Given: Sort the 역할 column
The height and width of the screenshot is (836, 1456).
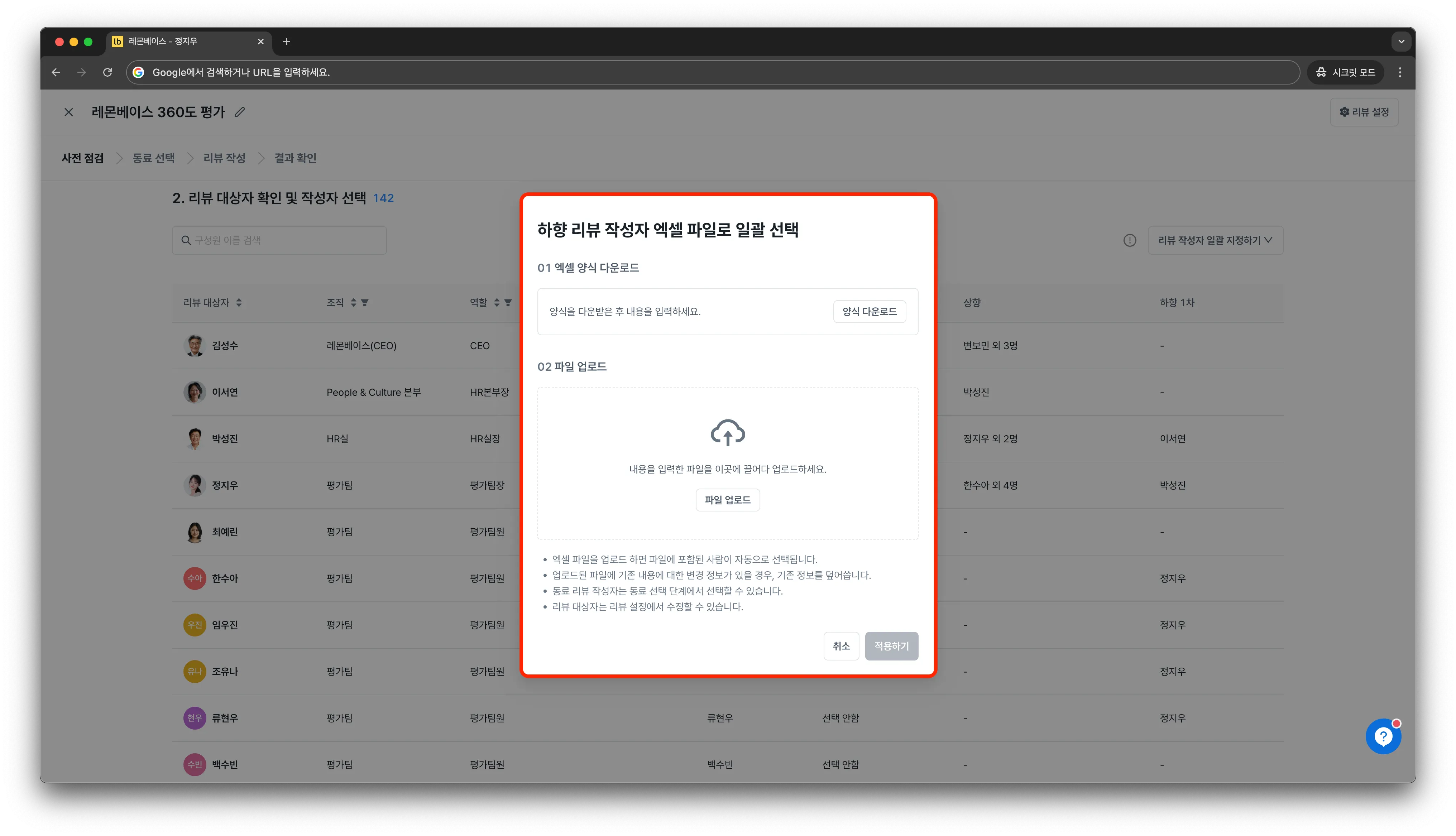Looking at the screenshot, I should click(x=497, y=303).
